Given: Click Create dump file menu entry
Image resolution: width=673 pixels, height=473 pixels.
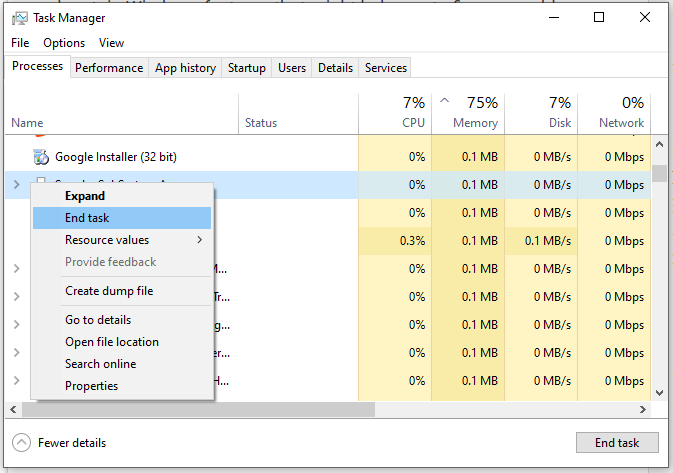Looking at the screenshot, I should pyautogui.click(x=109, y=291).
